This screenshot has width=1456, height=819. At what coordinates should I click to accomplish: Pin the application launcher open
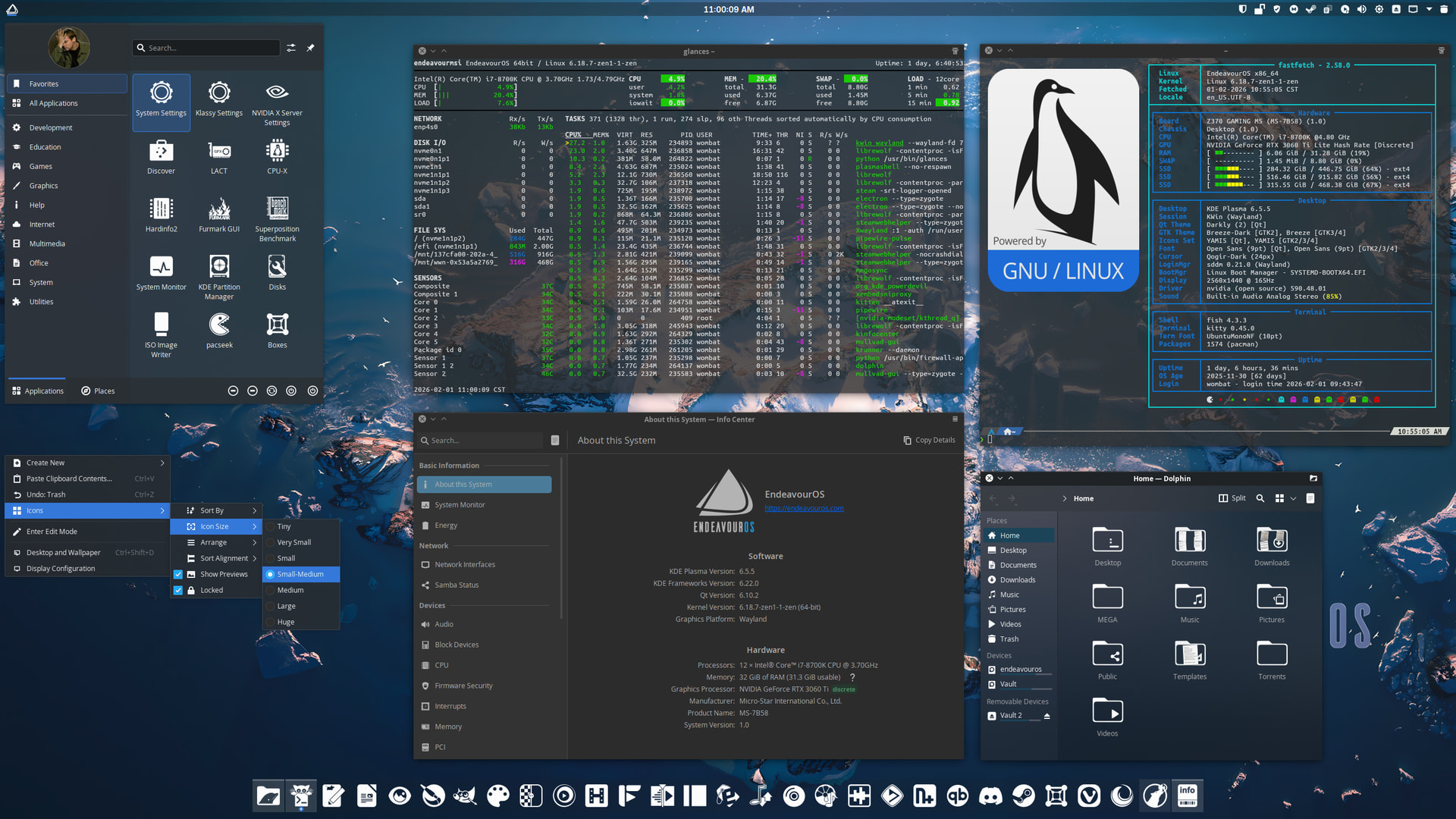310,48
